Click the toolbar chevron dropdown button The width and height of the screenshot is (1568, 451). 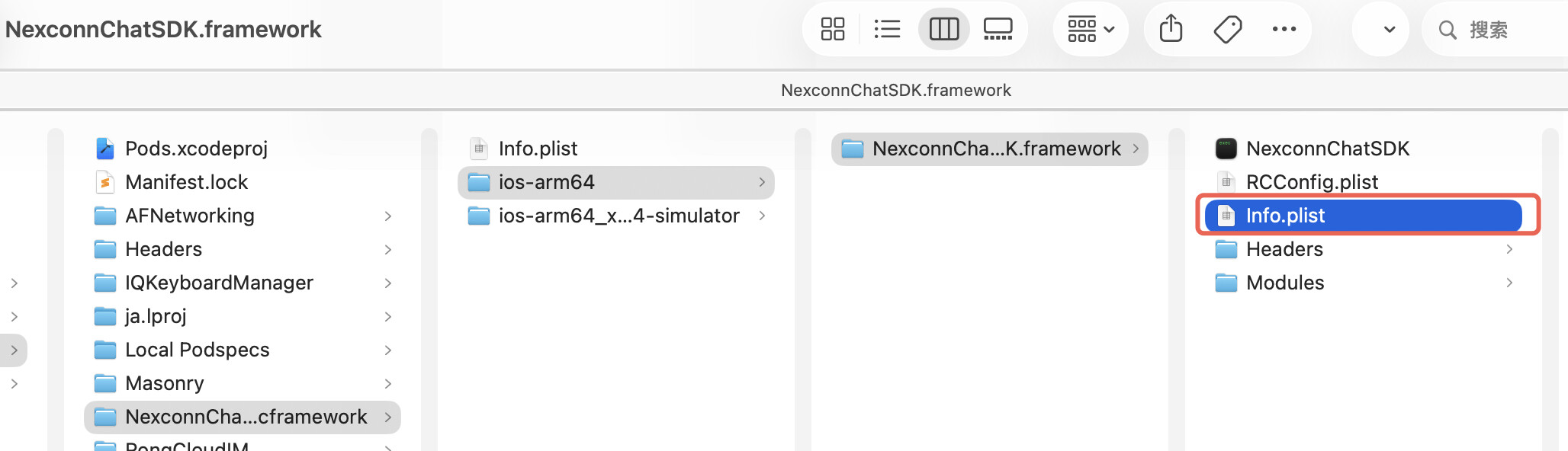click(x=1389, y=30)
